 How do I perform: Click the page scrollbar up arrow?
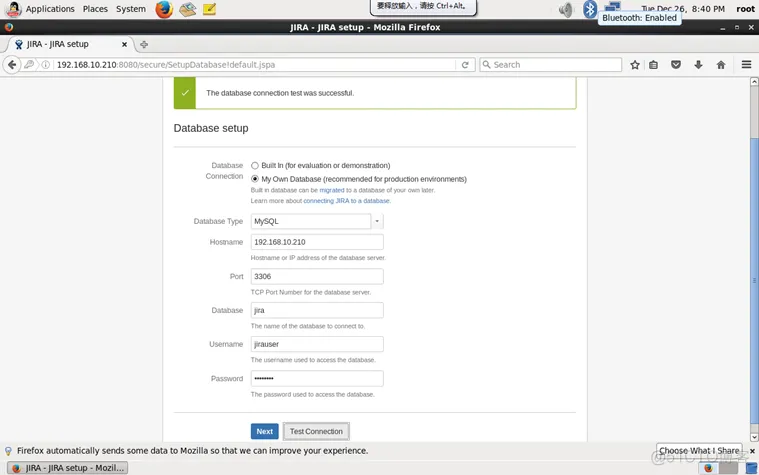(x=754, y=82)
